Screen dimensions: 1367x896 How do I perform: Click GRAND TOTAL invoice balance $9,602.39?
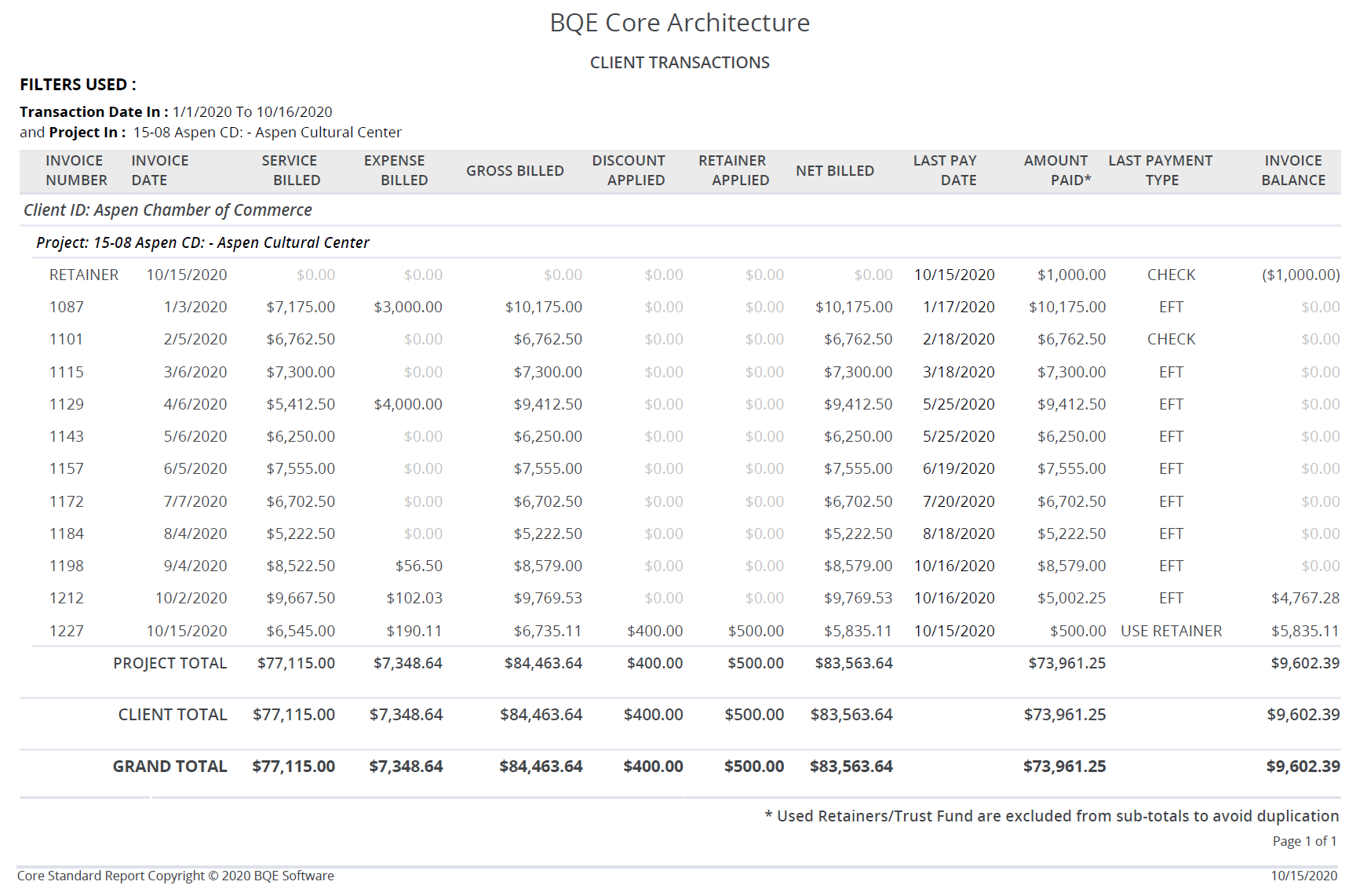pos(1303,767)
